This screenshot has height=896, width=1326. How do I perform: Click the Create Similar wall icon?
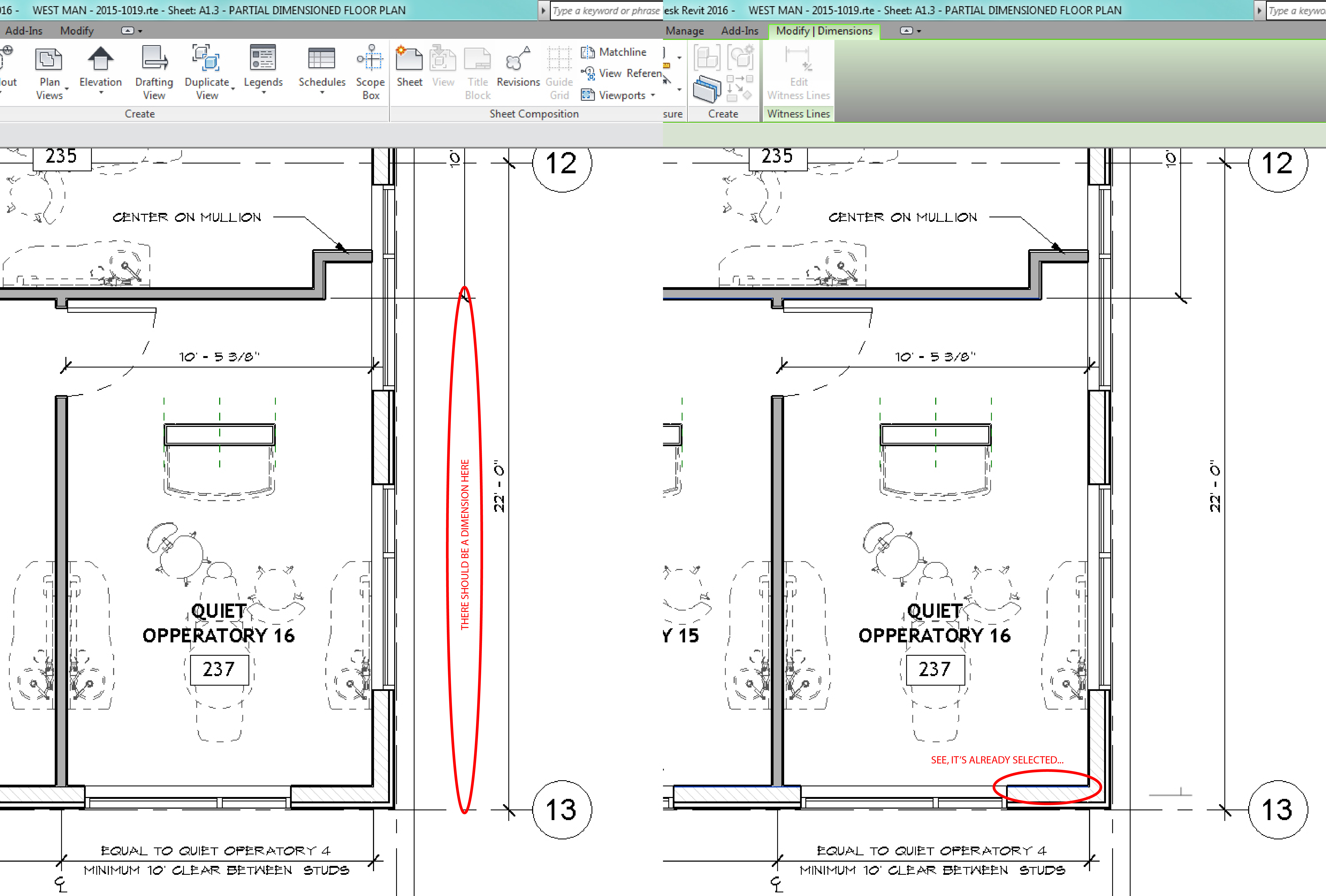coord(707,89)
